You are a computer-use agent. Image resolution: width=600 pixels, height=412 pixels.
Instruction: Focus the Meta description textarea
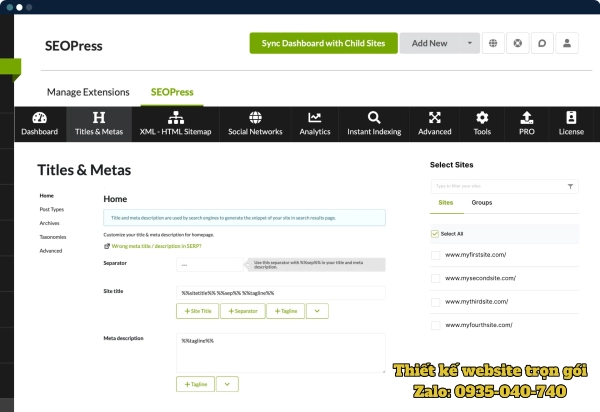(x=280, y=353)
